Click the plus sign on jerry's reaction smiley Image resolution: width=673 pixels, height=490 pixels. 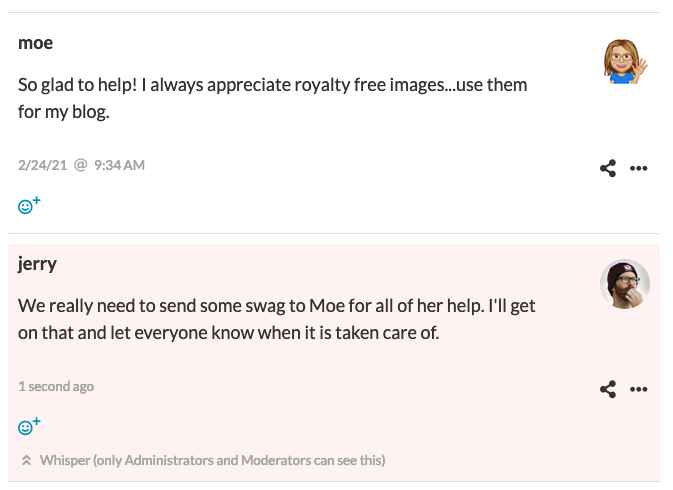click(36, 421)
